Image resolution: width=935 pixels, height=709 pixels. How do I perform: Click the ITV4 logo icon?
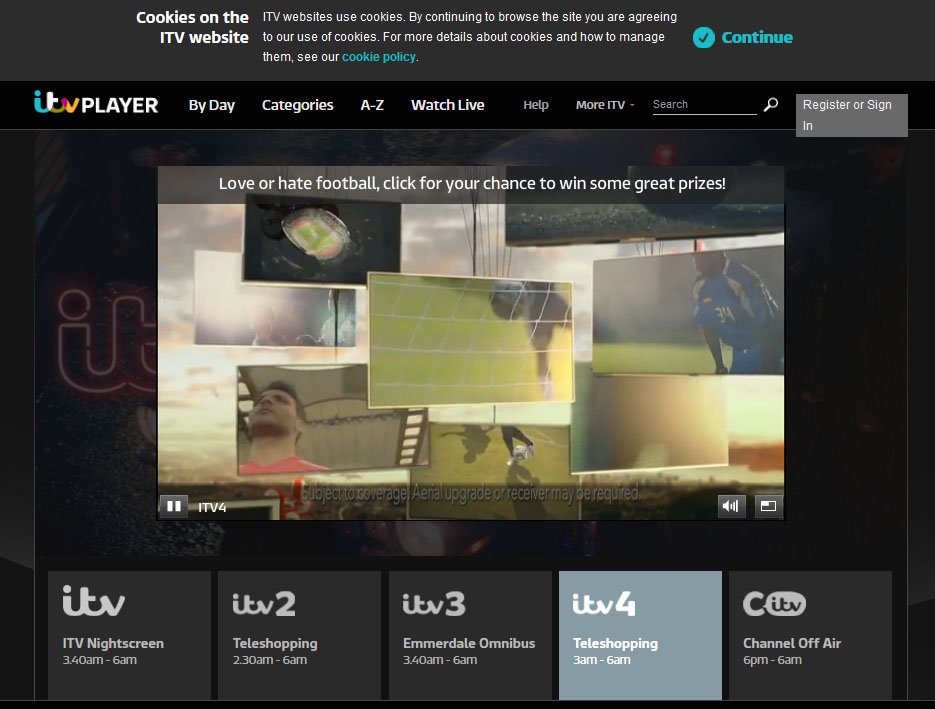604,603
